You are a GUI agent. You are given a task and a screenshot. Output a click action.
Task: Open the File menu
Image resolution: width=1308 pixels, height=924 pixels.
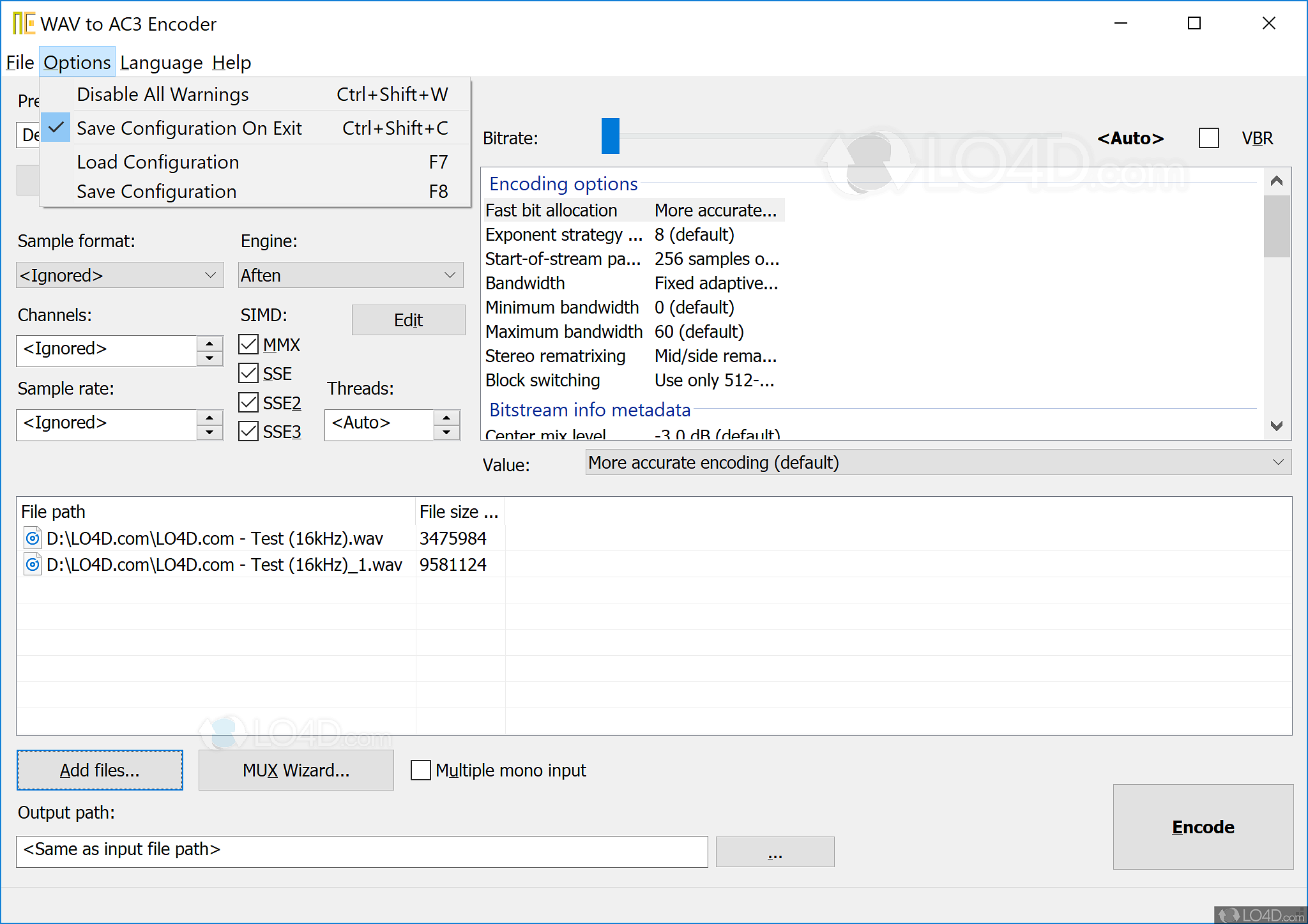point(19,62)
